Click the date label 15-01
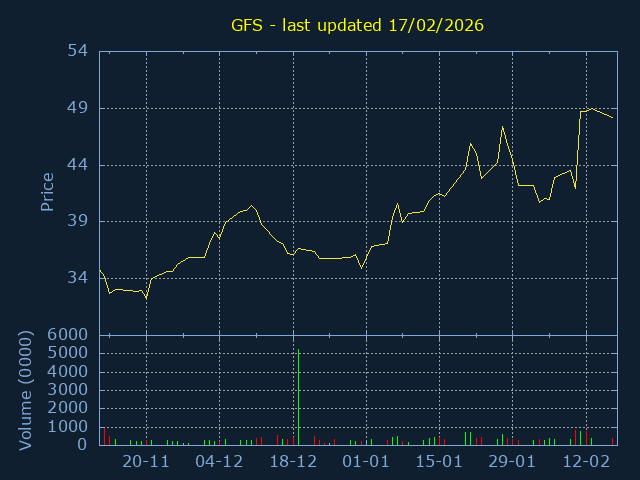This screenshot has height=480, width=640. pyautogui.click(x=439, y=462)
